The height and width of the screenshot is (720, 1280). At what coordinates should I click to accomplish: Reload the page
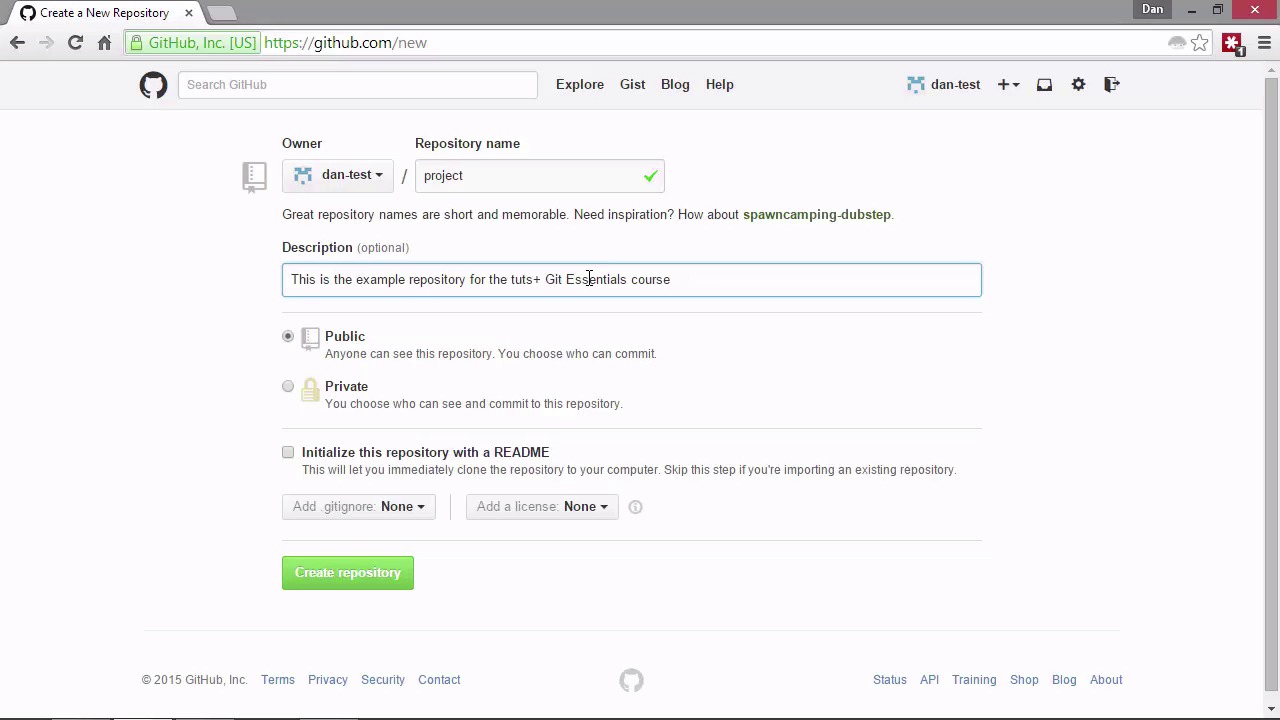[75, 43]
